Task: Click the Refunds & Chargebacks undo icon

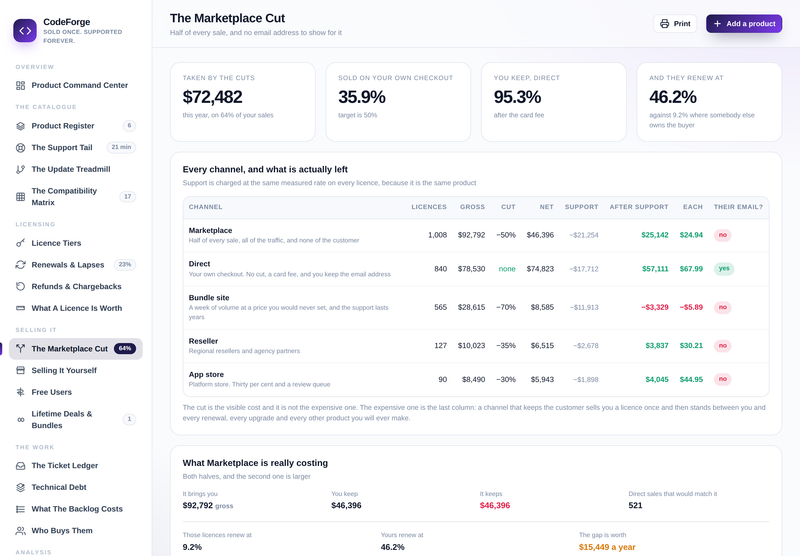Action: coord(20,287)
